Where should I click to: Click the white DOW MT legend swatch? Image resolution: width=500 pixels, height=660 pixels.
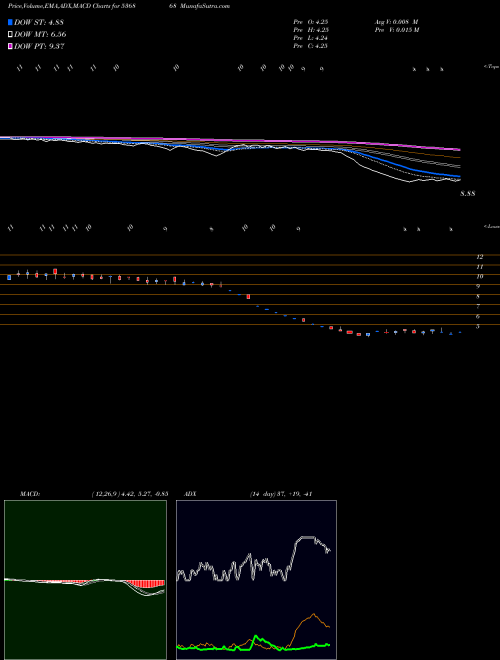tap(10, 35)
